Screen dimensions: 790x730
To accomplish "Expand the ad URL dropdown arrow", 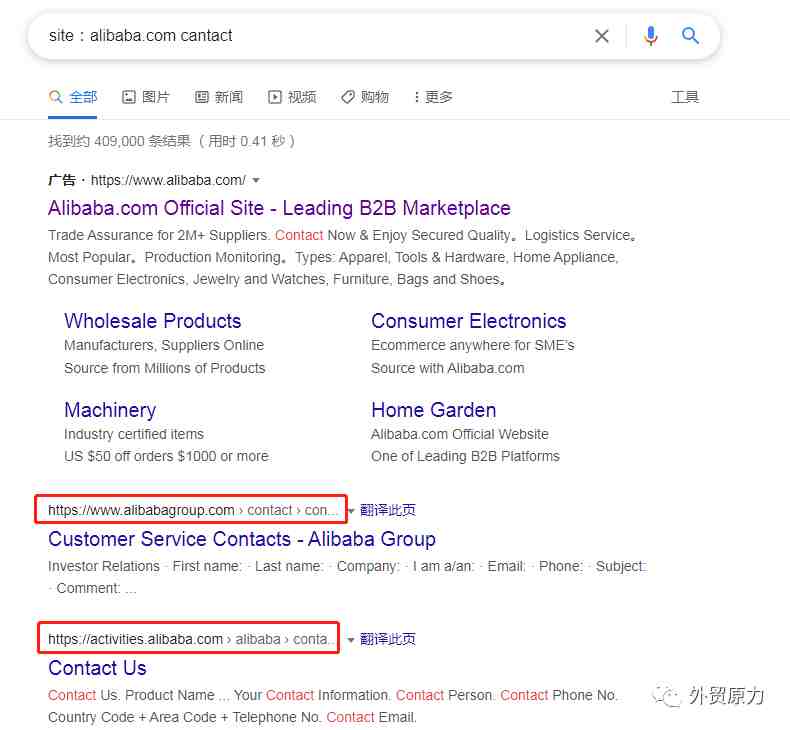I will pos(256,180).
